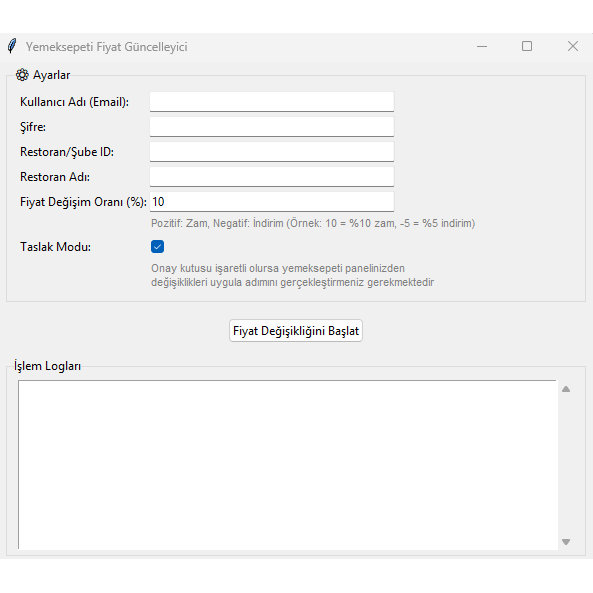Click the window title Yemeksepeti Fiyat Güncelleyici
Viewport: 593px width, 593px height.
(106, 47)
